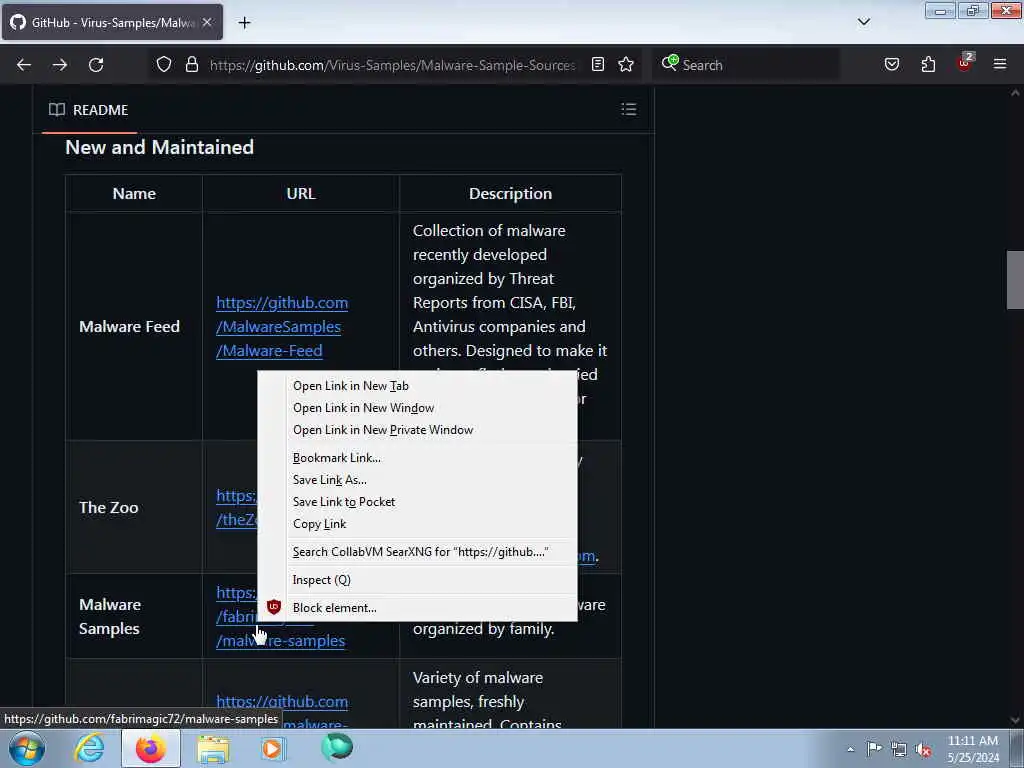The image size is (1024, 768).
Task: Open the bottom row github.com link
Action: click(281, 702)
